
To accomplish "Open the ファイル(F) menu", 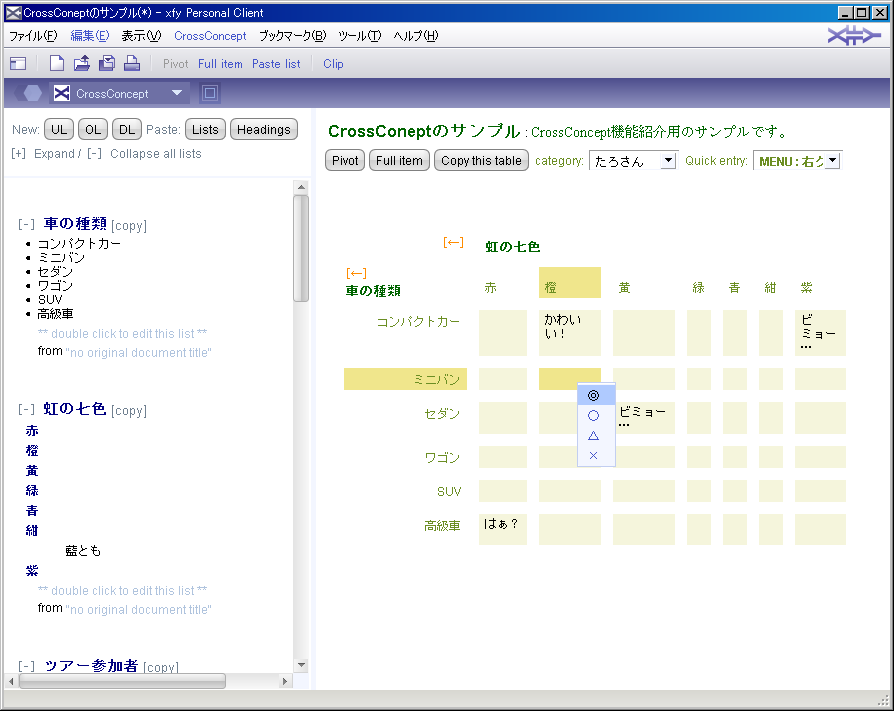I will (33, 36).
